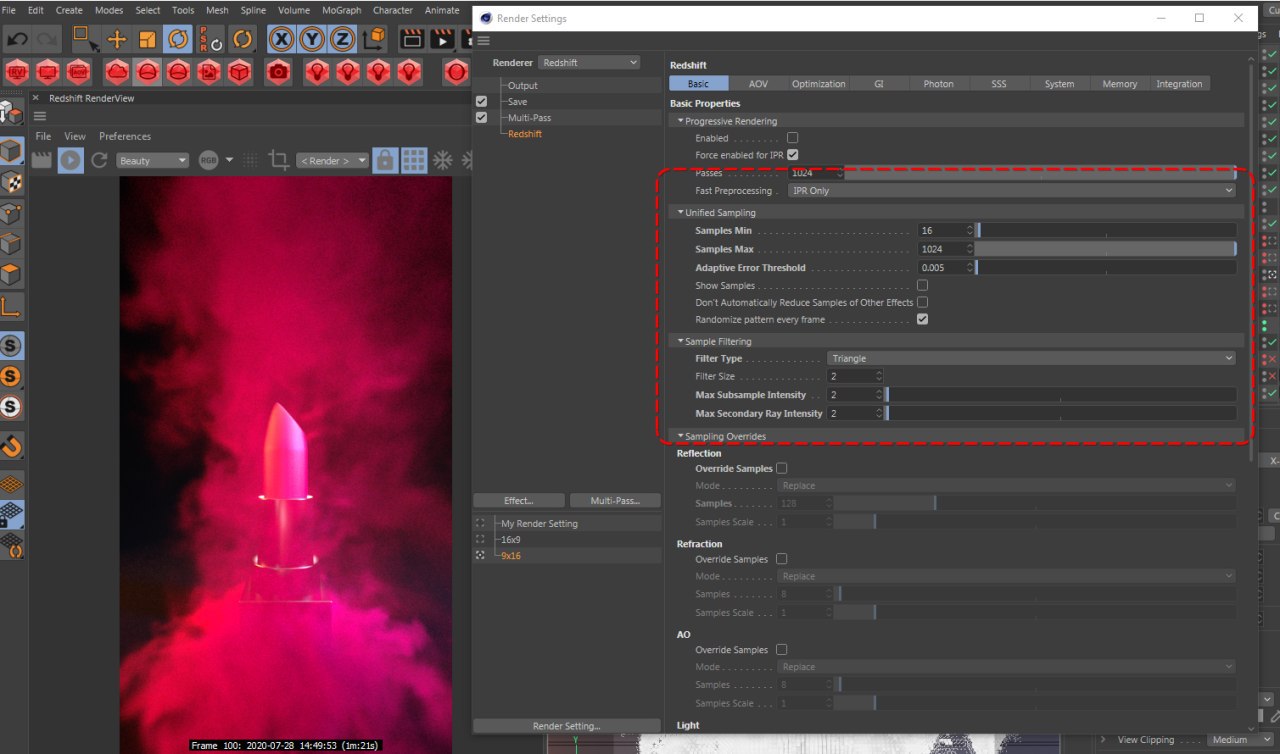
Task: Open the Fast Preprocessing IPR Only dropdown
Action: pyautogui.click(x=1011, y=190)
